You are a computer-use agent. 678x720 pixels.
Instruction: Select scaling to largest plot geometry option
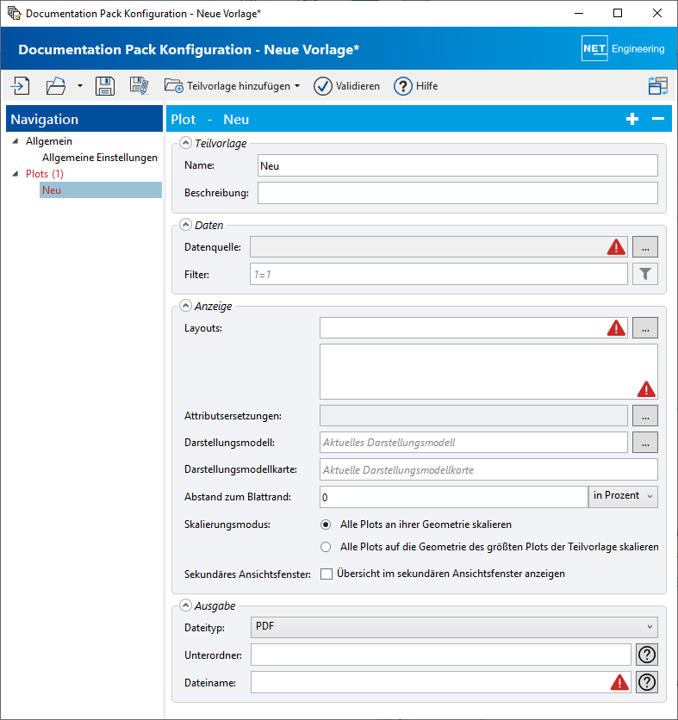point(325,547)
